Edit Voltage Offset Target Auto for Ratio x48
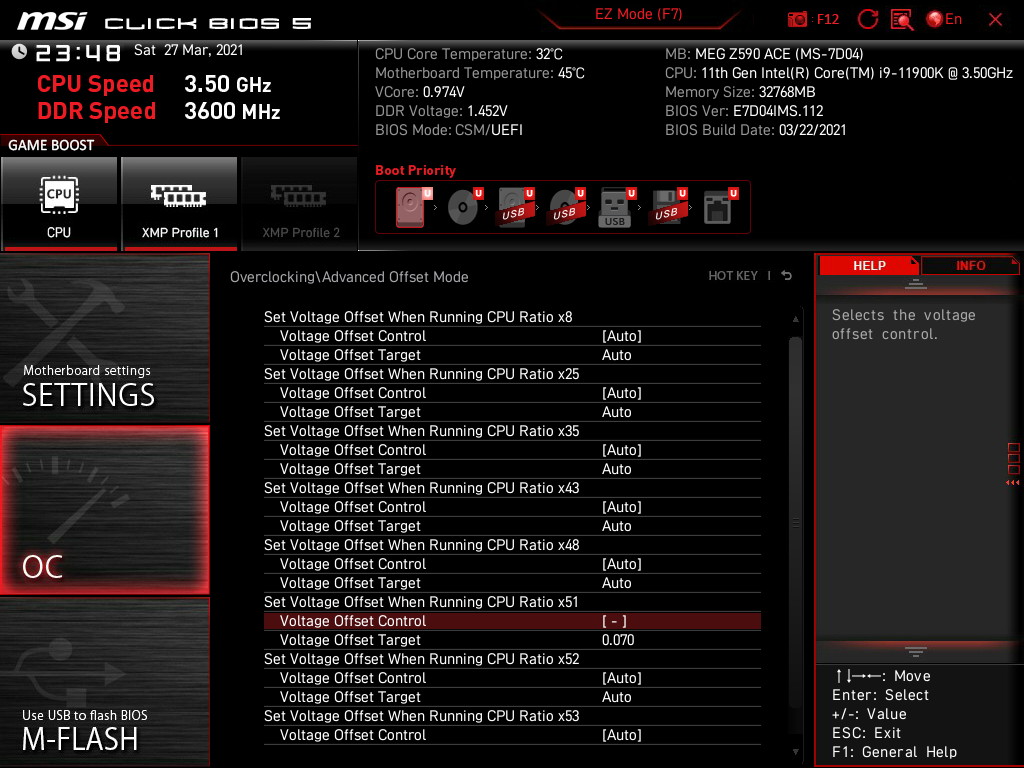Screen dimensions: 1024x768 click(512, 583)
